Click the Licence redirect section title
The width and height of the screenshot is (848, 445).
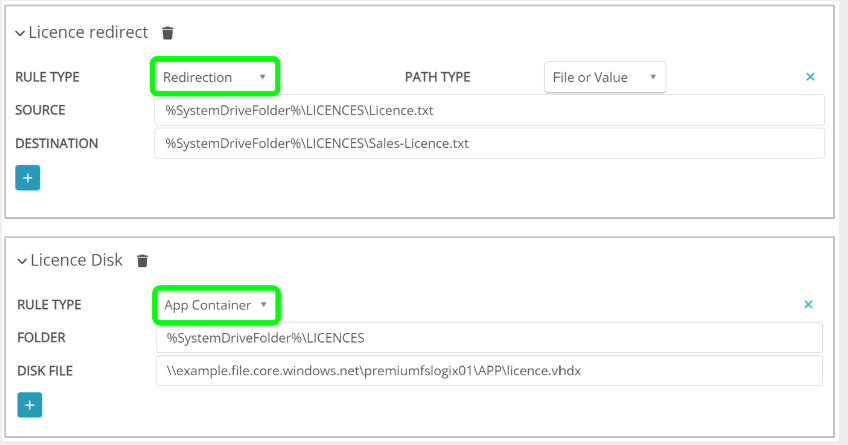(88, 33)
